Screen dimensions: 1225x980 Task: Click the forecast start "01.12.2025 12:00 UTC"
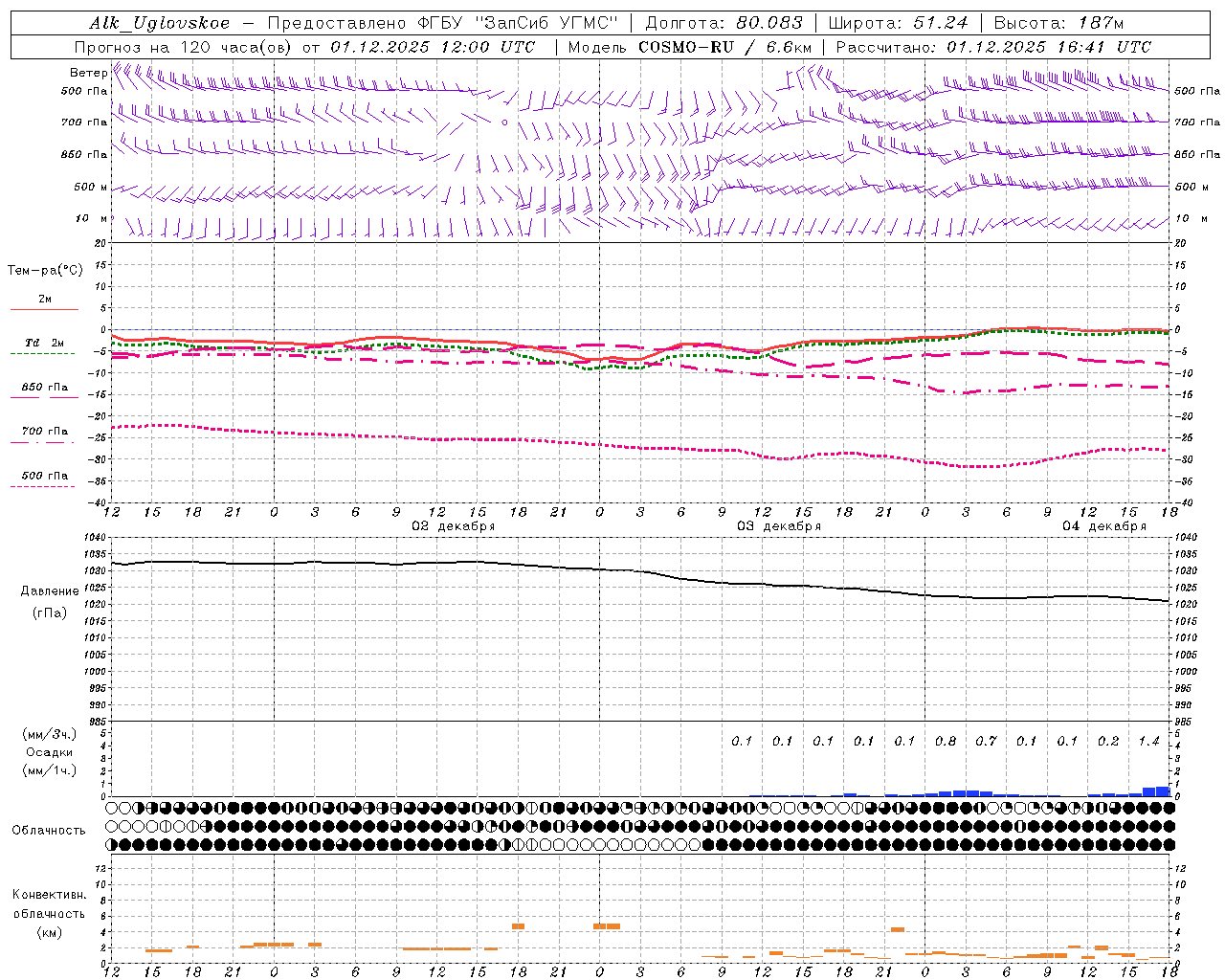[x=433, y=47]
